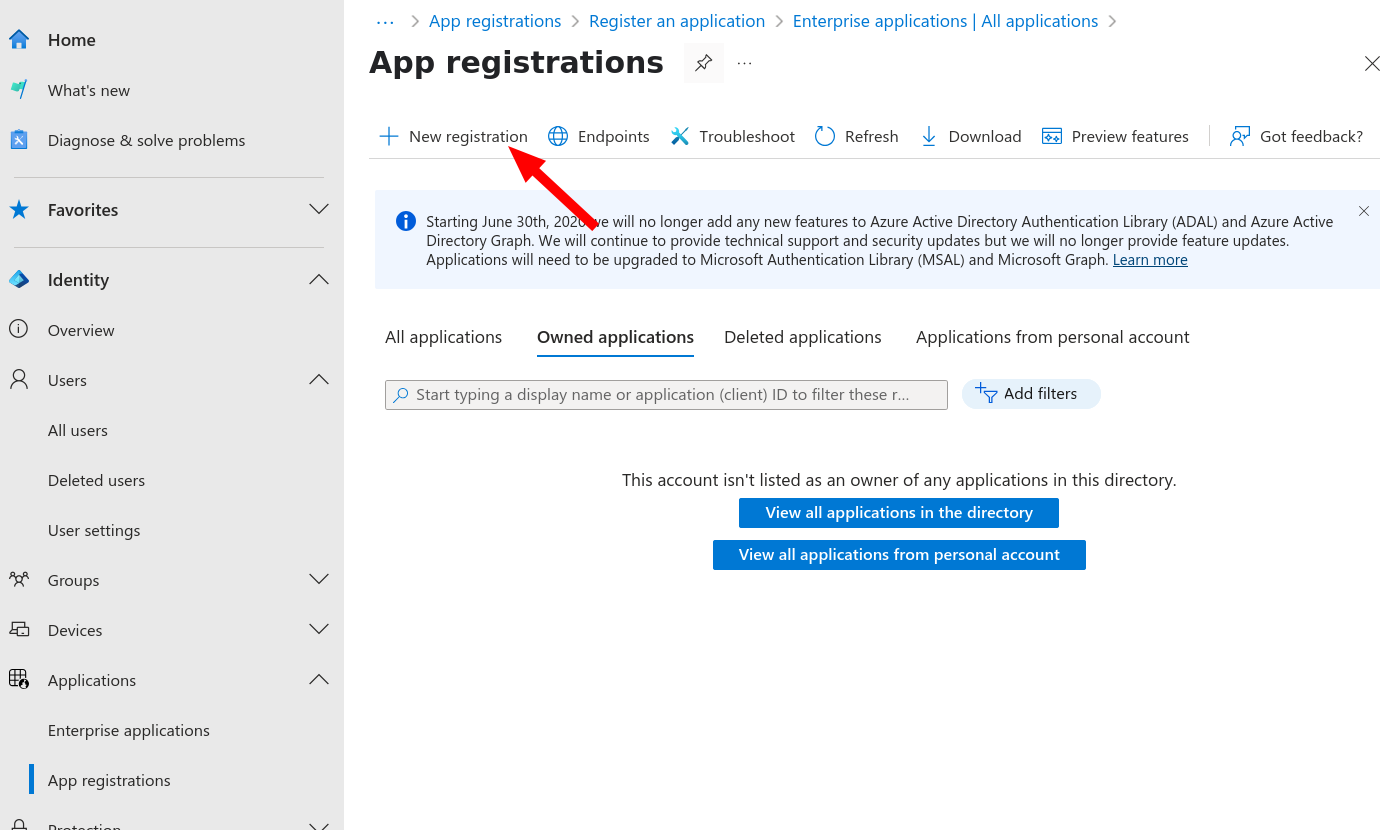Switch to All applications tab

point(444,338)
